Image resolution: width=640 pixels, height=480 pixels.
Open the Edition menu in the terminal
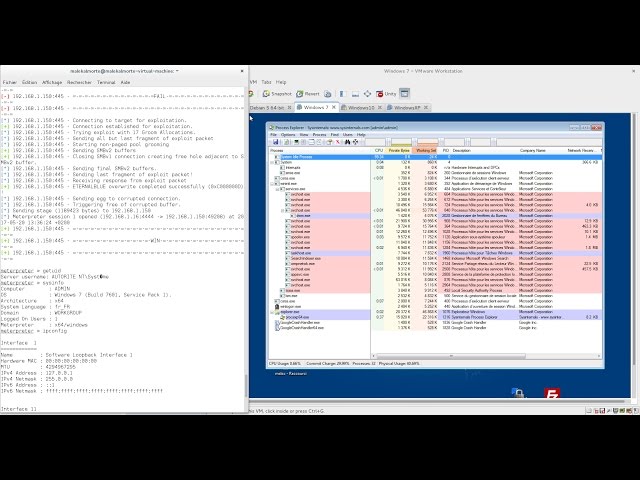(29, 82)
